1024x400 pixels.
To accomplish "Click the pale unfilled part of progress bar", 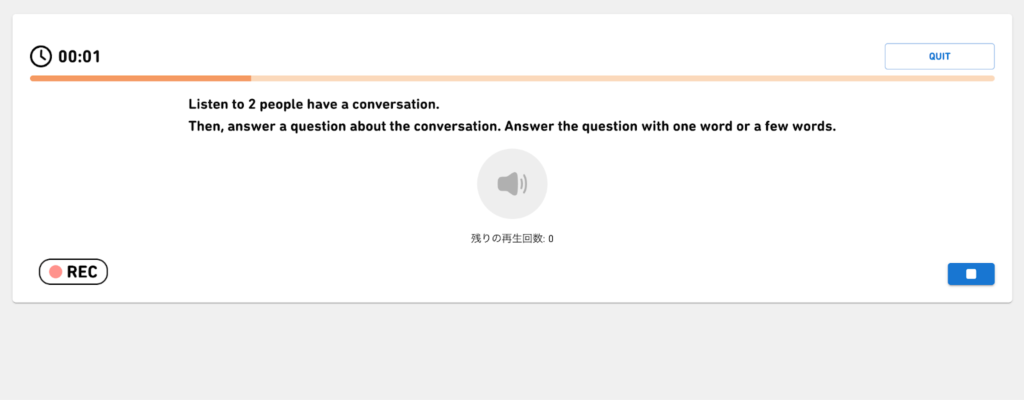I will point(620,78).
